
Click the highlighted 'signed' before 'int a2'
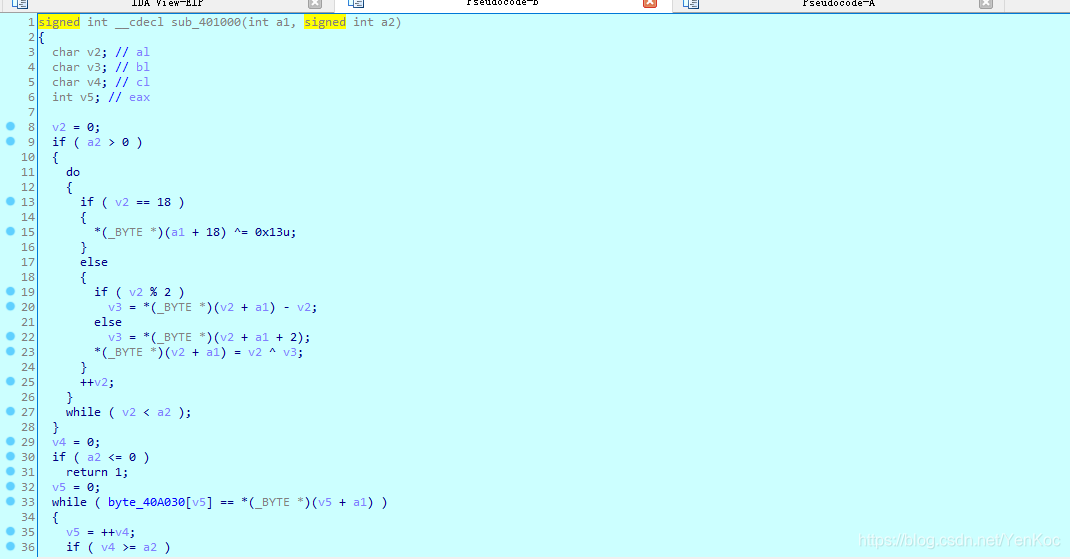(x=325, y=22)
